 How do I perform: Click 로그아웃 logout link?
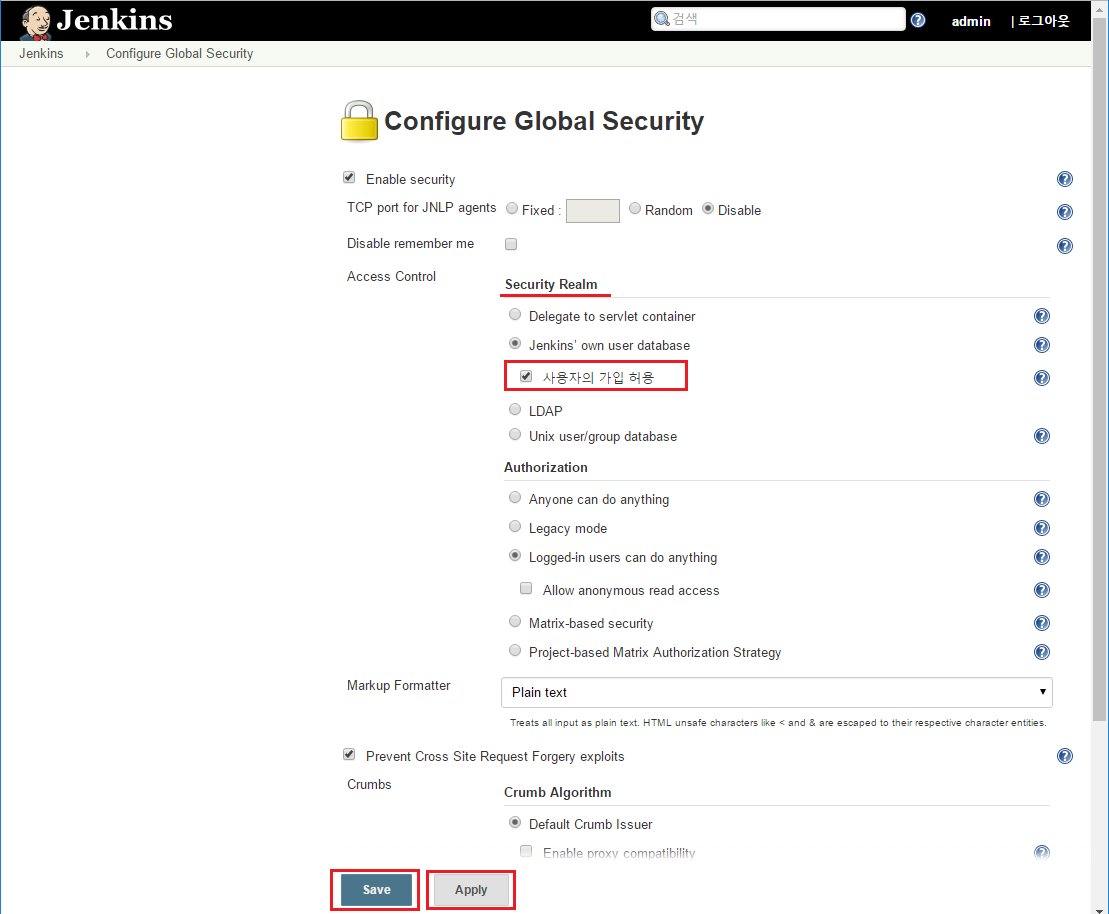(x=1043, y=21)
